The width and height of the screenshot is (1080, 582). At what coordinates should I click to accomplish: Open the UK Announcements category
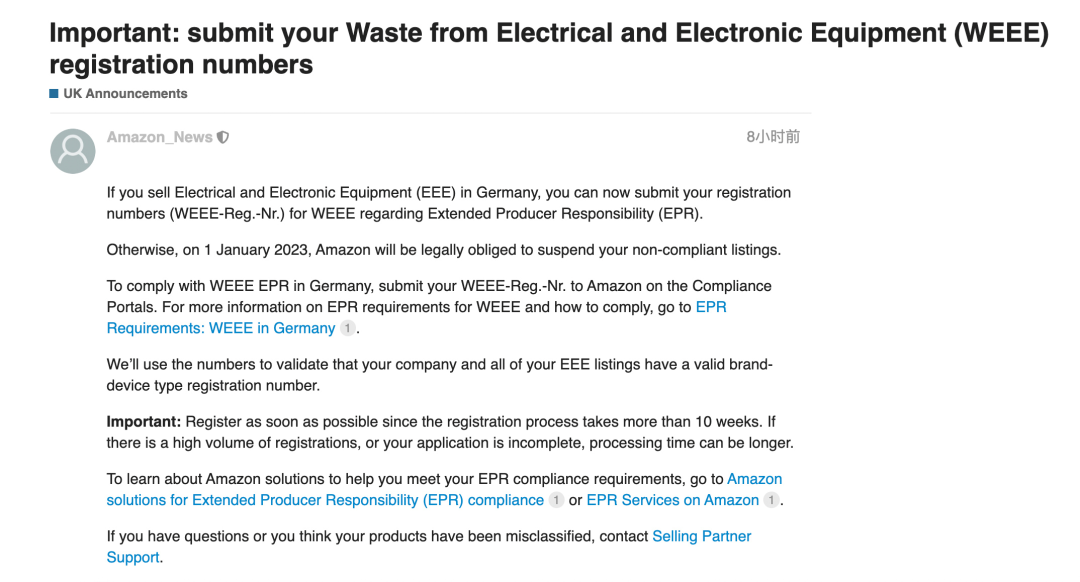(x=125, y=94)
